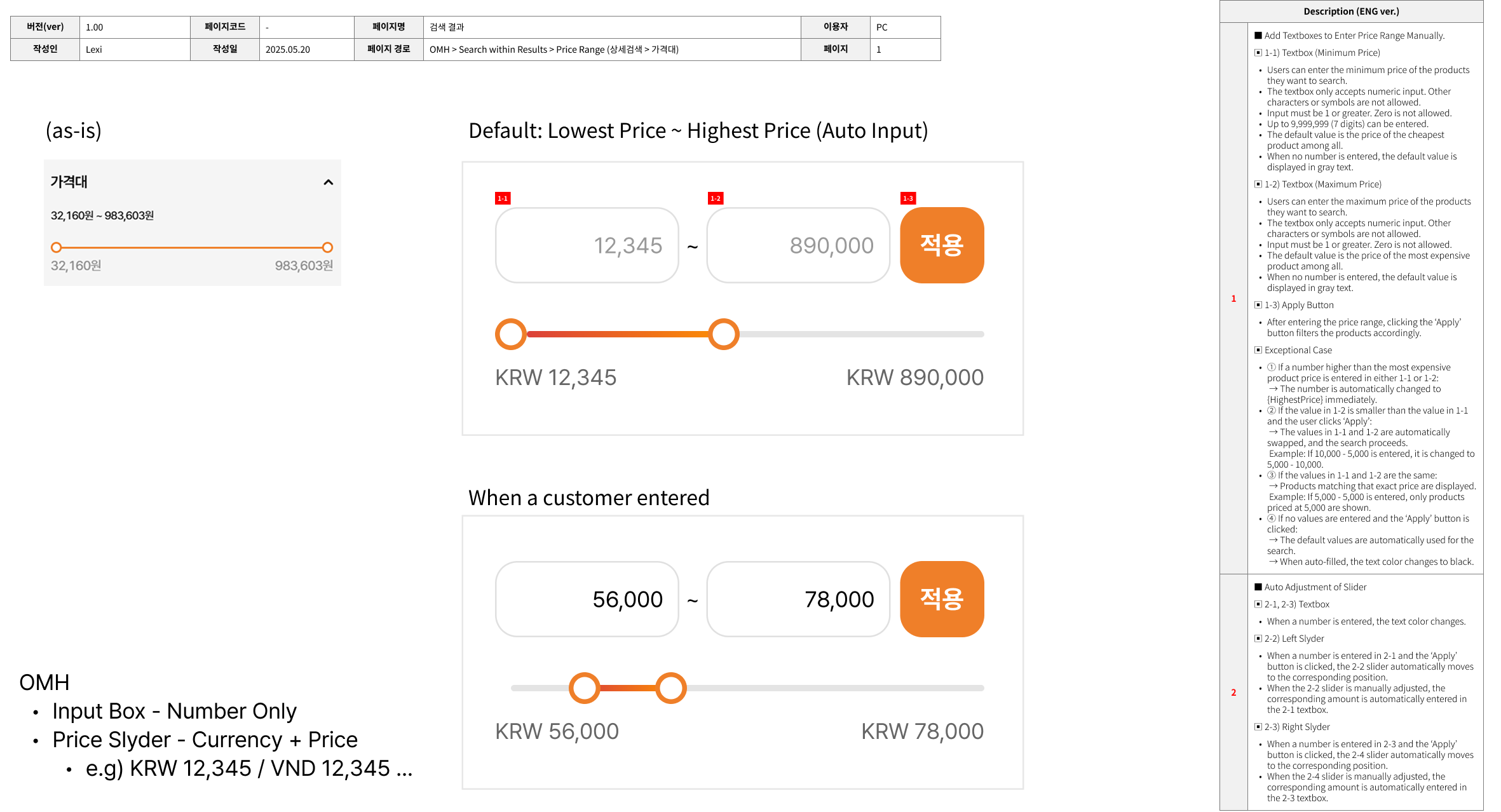Screen dimensions: 1501x812
Task: Click the red 1-3 annotation badge
Action: [908, 198]
